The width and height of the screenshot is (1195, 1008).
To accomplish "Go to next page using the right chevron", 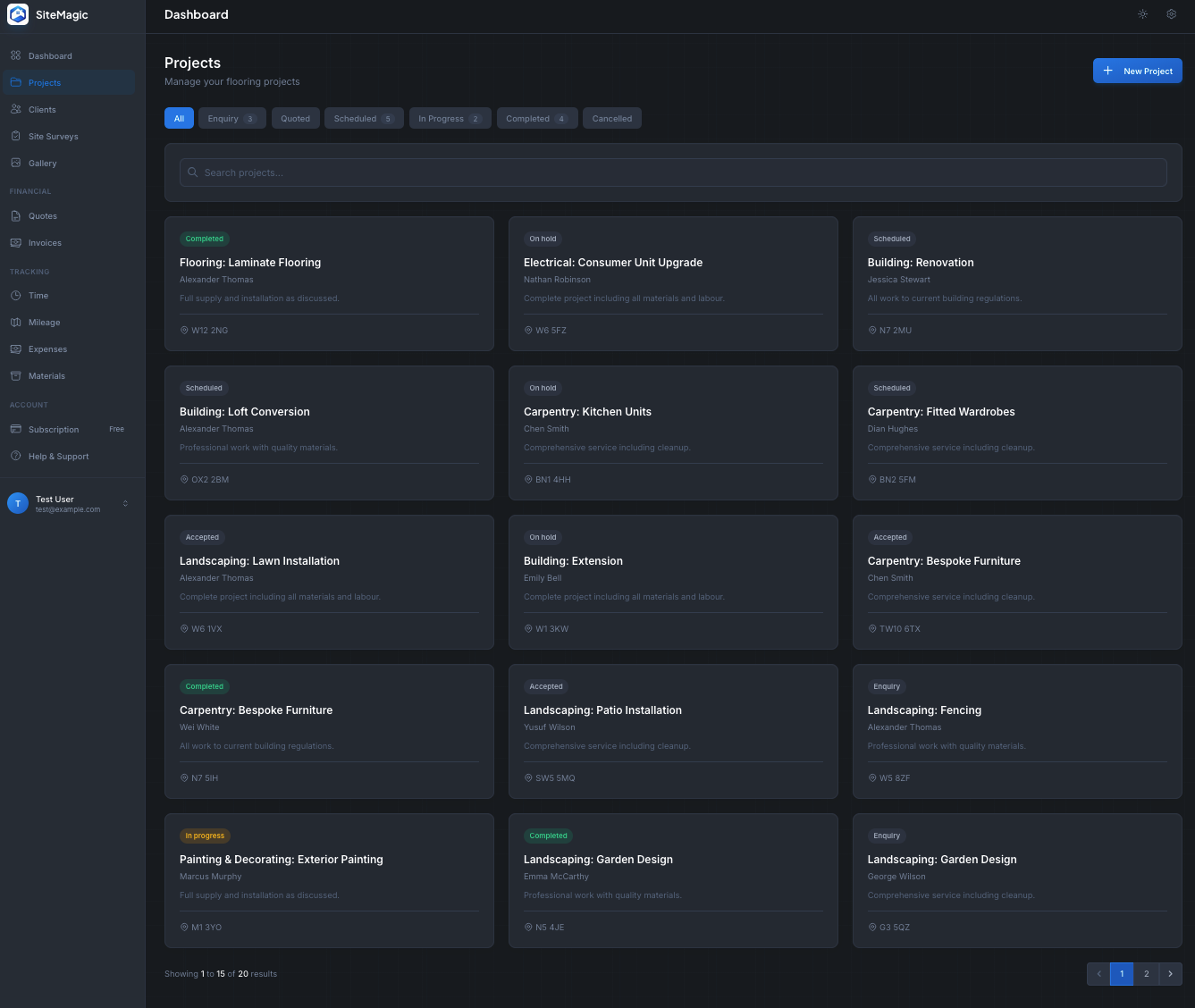I will pyautogui.click(x=1171, y=974).
